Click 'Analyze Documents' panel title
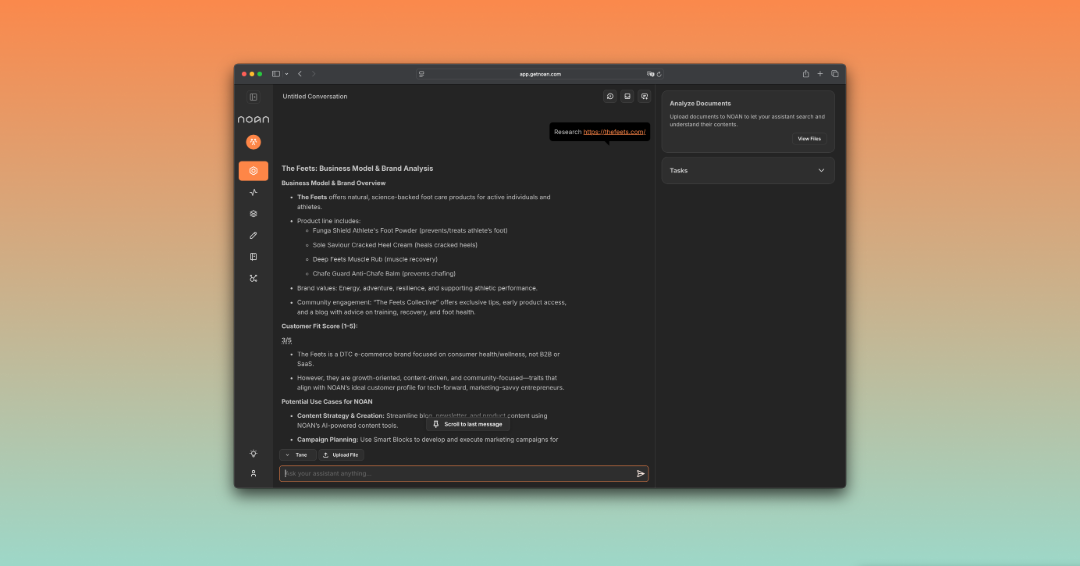Image resolution: width=1080 pixels, height=566 pixels. tap(700, 103)
